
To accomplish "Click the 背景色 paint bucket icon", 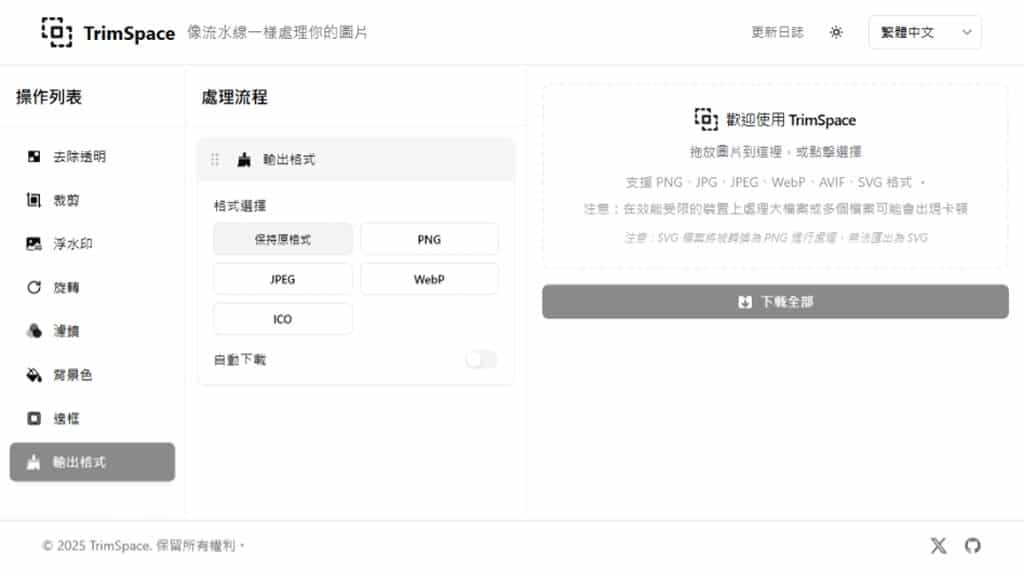I will 34,375.
